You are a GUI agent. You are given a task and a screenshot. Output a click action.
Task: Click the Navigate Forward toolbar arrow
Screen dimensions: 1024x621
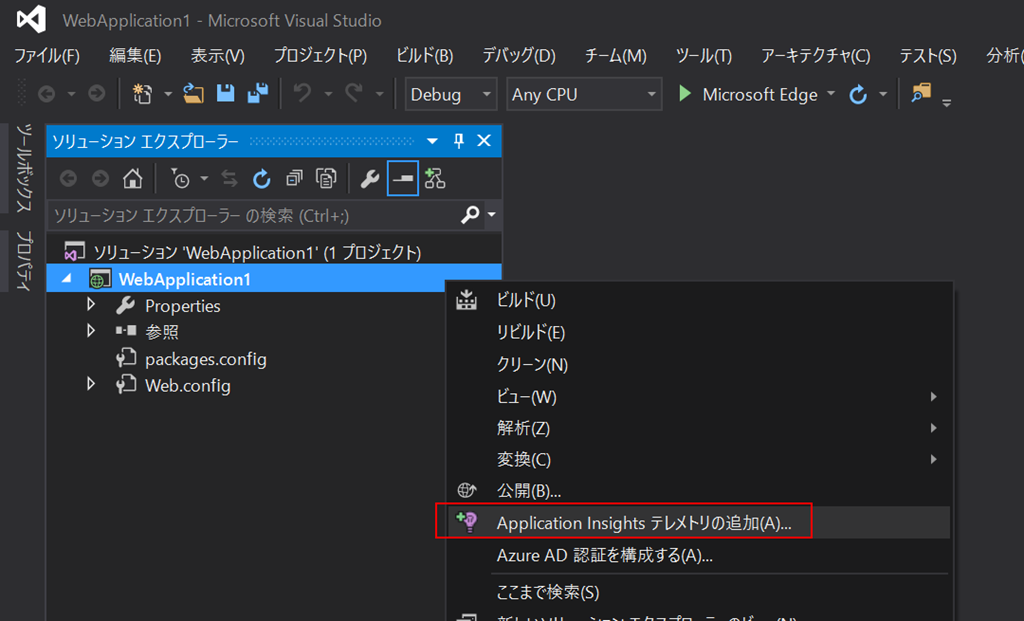(x=97, y=94)
